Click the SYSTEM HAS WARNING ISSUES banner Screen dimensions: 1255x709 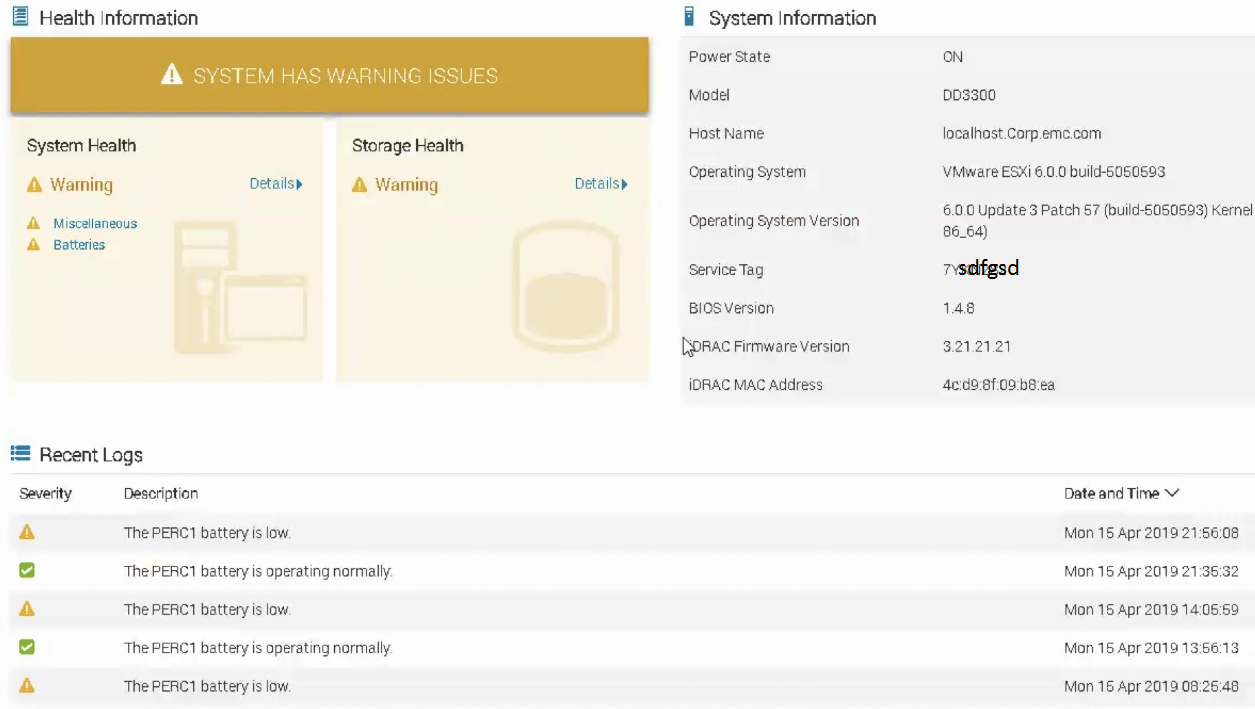coord(330,75)
